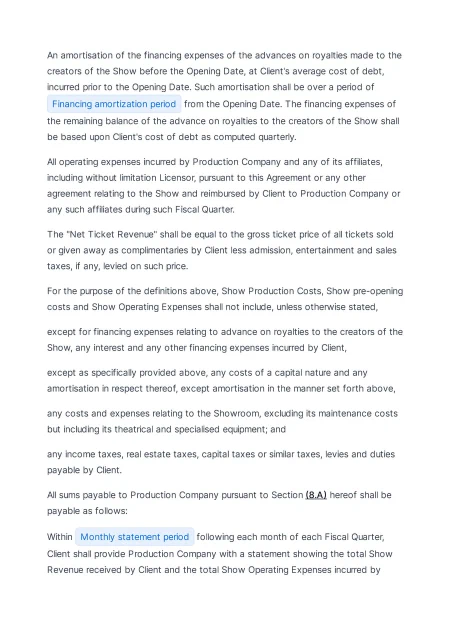Click the paragraph starting 'An amortisation of the financing'
This screenshot has width=450, height=636.
tap(225, 96)
